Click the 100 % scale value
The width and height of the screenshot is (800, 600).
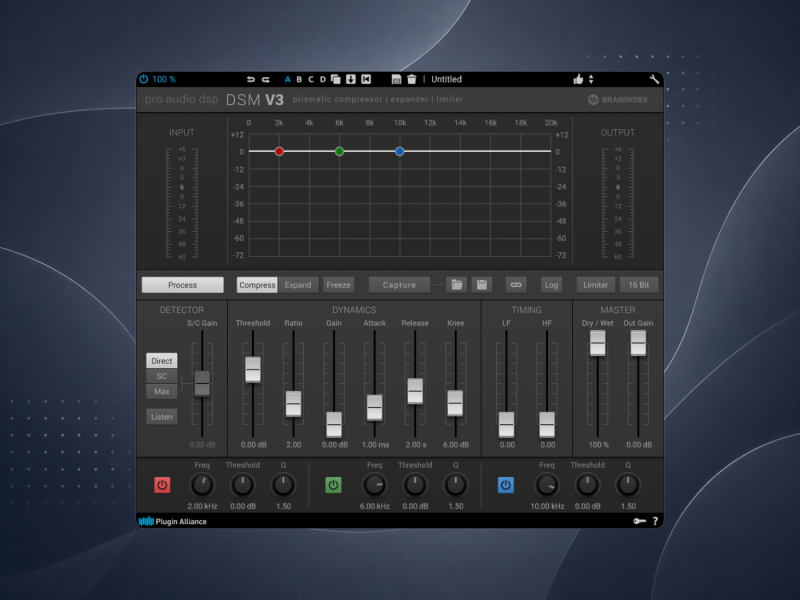coord(164,79)
